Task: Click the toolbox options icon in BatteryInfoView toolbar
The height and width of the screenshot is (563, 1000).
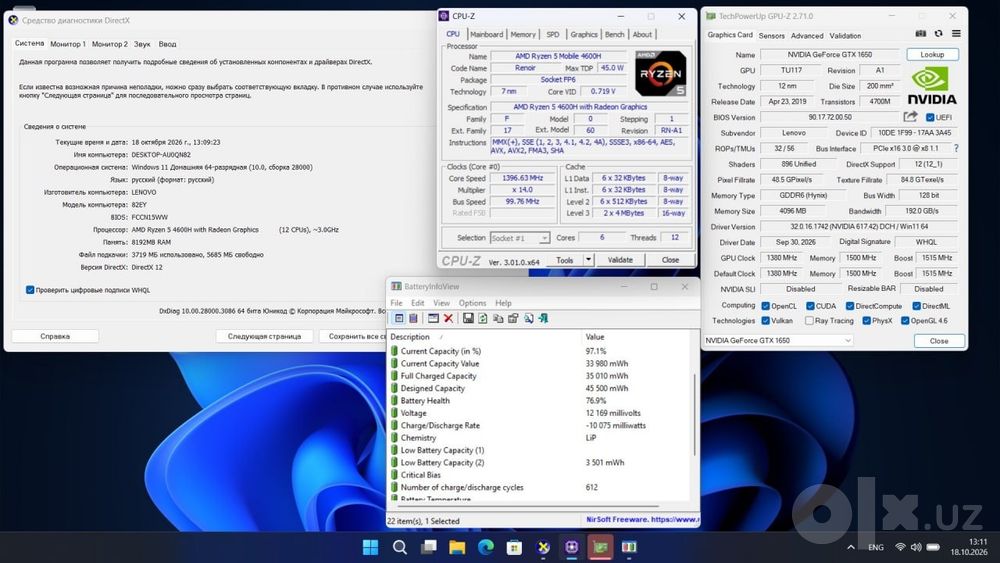Action: pos(513,318)
